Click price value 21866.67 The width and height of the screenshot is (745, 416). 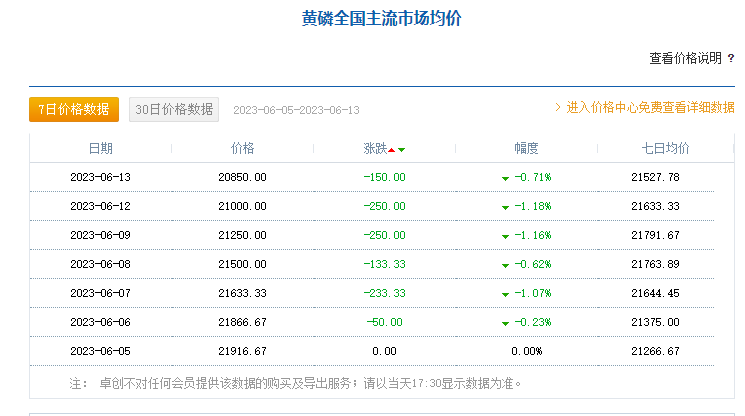click(x=242, y=322)
